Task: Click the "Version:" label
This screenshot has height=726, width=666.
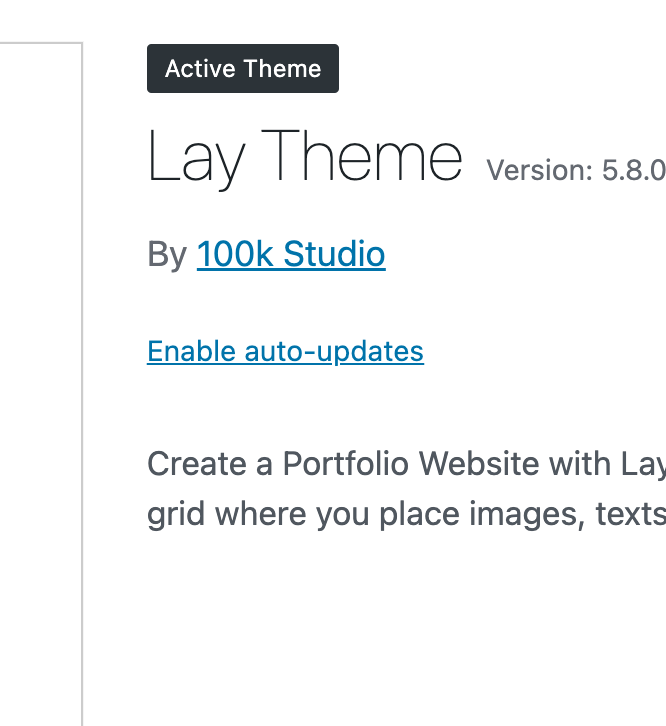Action: (540, 171)
